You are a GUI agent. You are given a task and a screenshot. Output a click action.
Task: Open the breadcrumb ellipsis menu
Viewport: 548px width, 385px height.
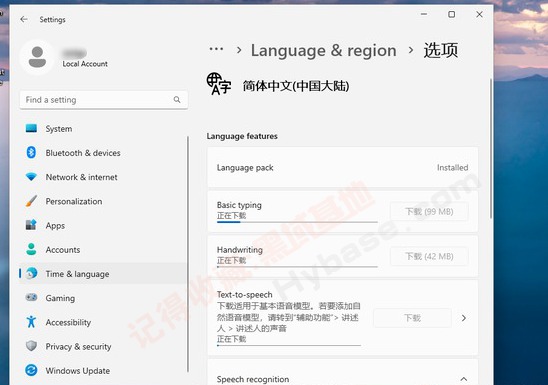tap(216, 49)
